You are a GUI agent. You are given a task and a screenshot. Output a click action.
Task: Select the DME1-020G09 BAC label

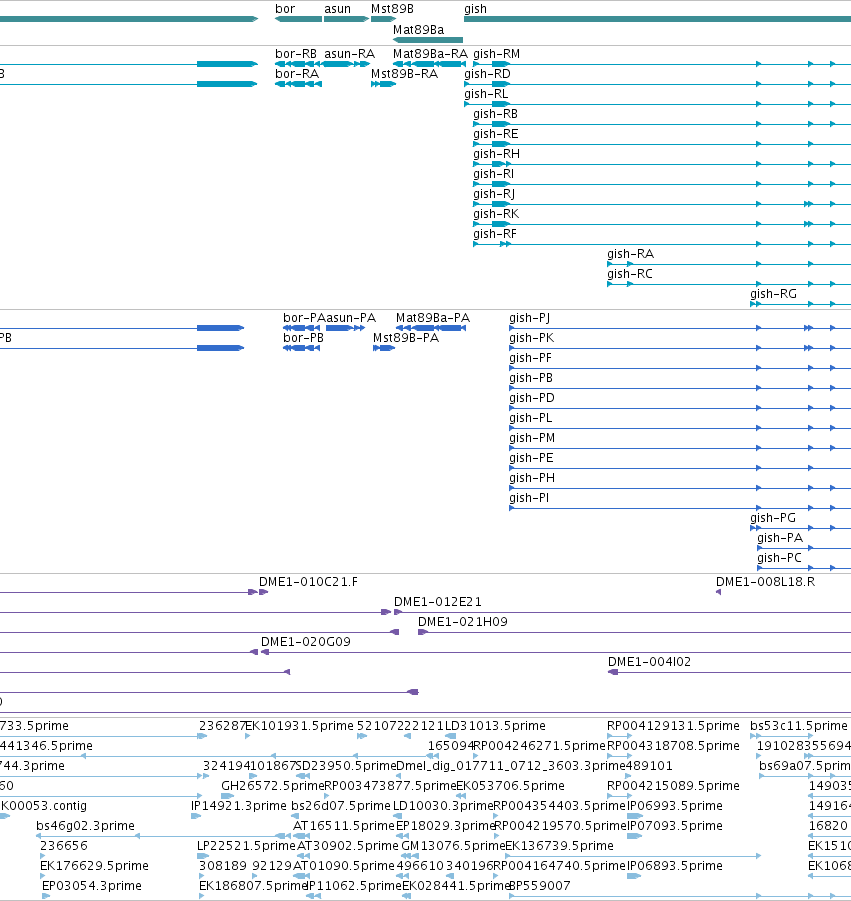306,642
